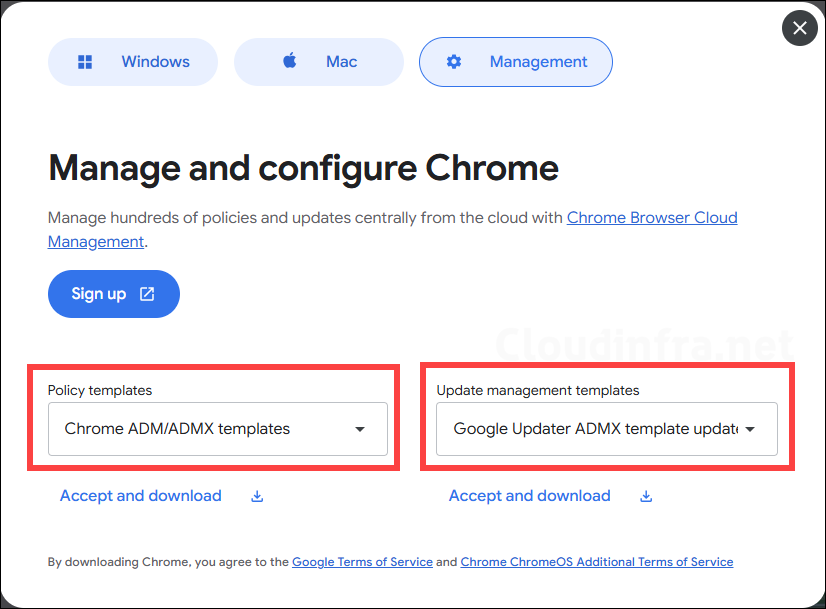The height and width of the screenshot is (609, 826).
Task: Click the Windows logo icon
Action: coord(85,62)
